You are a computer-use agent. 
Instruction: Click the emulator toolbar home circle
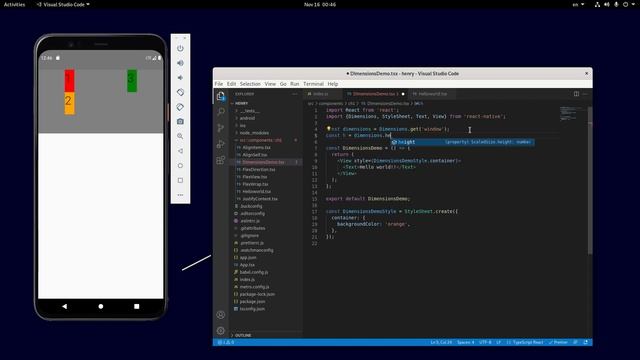tap(180, 166)
